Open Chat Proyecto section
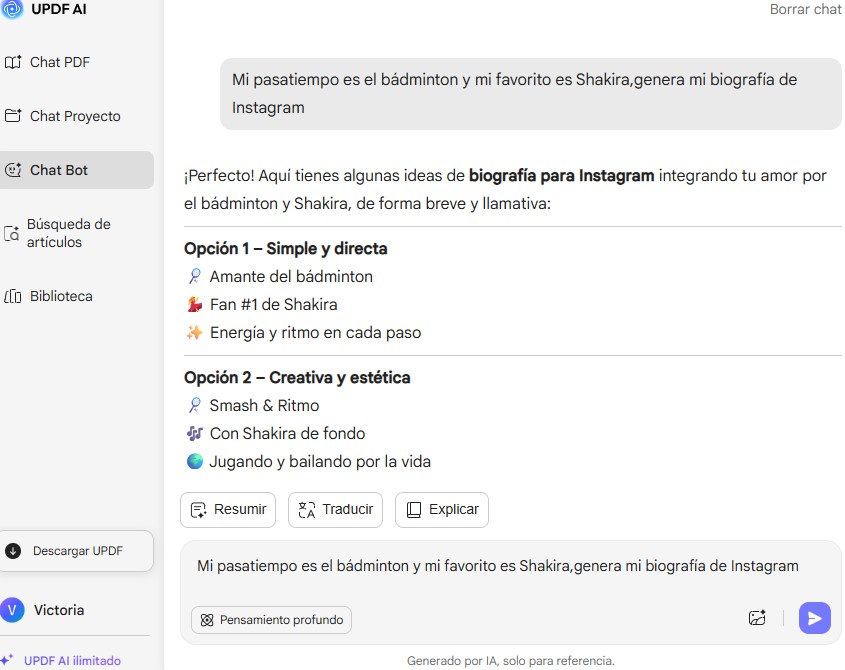Image resolution: width=845 pixels, height=670 pixels. [x=63, y=116]
